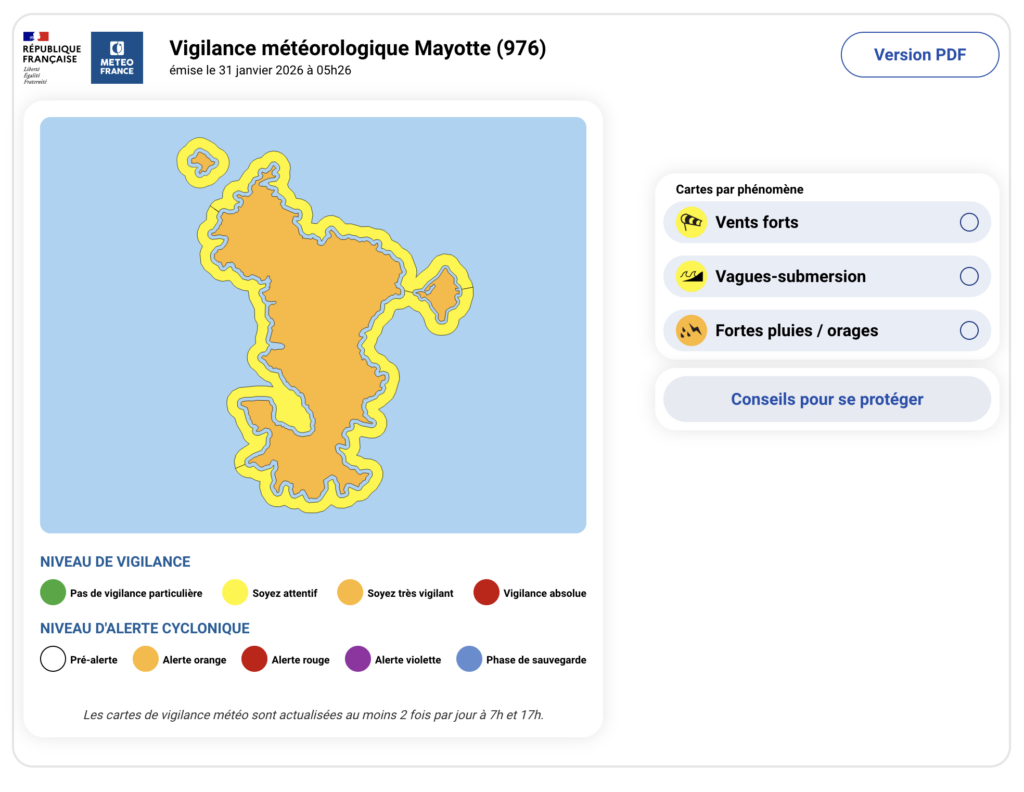This screenshot has height=792, width=1024.
Task: Toggle the Fortes pluies / orages radio button
Action: (x=969, y=330)
